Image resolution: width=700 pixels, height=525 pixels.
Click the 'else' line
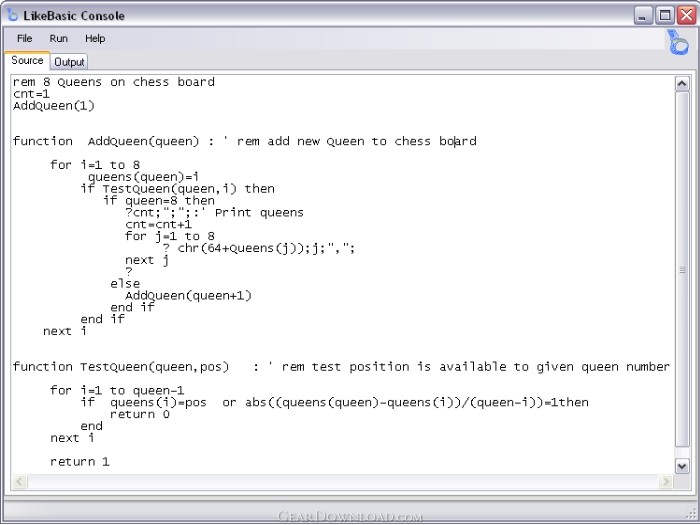125,284
